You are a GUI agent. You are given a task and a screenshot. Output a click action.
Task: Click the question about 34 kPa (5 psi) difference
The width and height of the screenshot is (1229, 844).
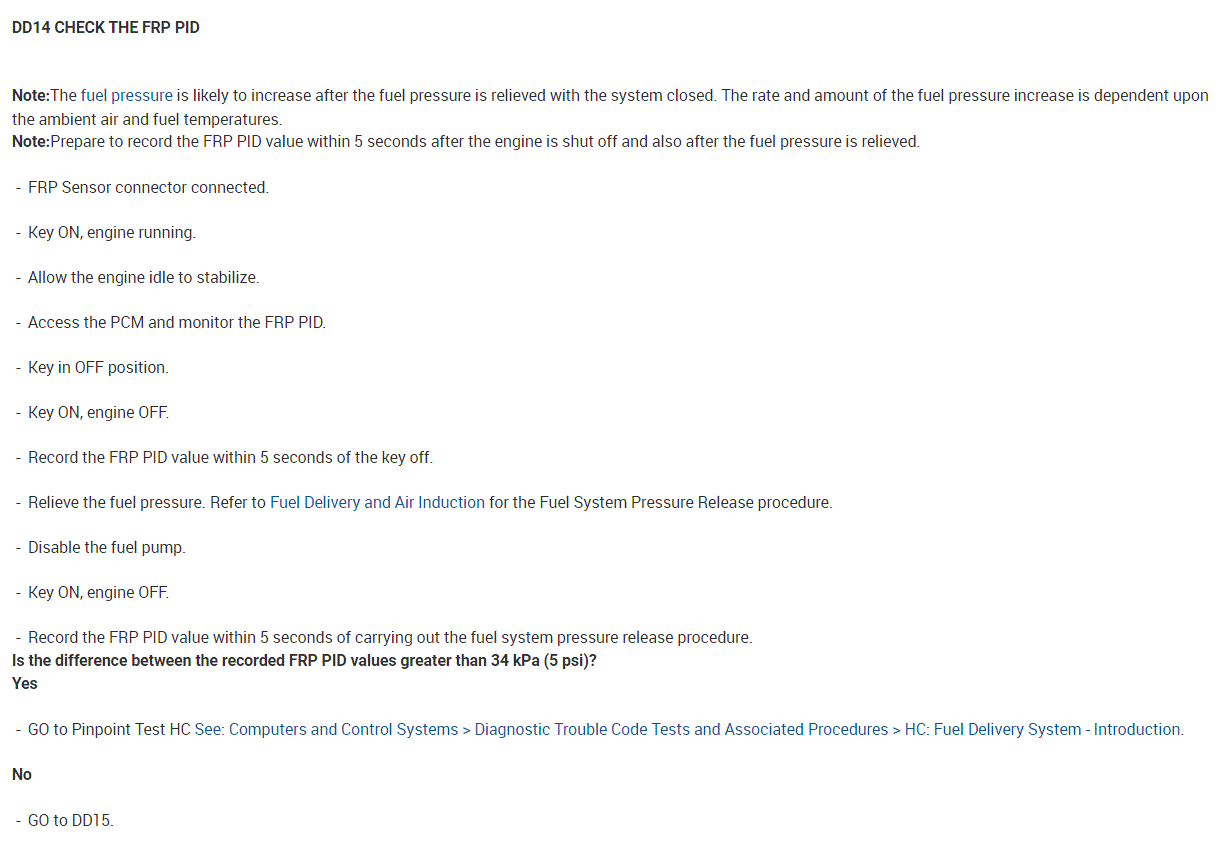point(304,661)
